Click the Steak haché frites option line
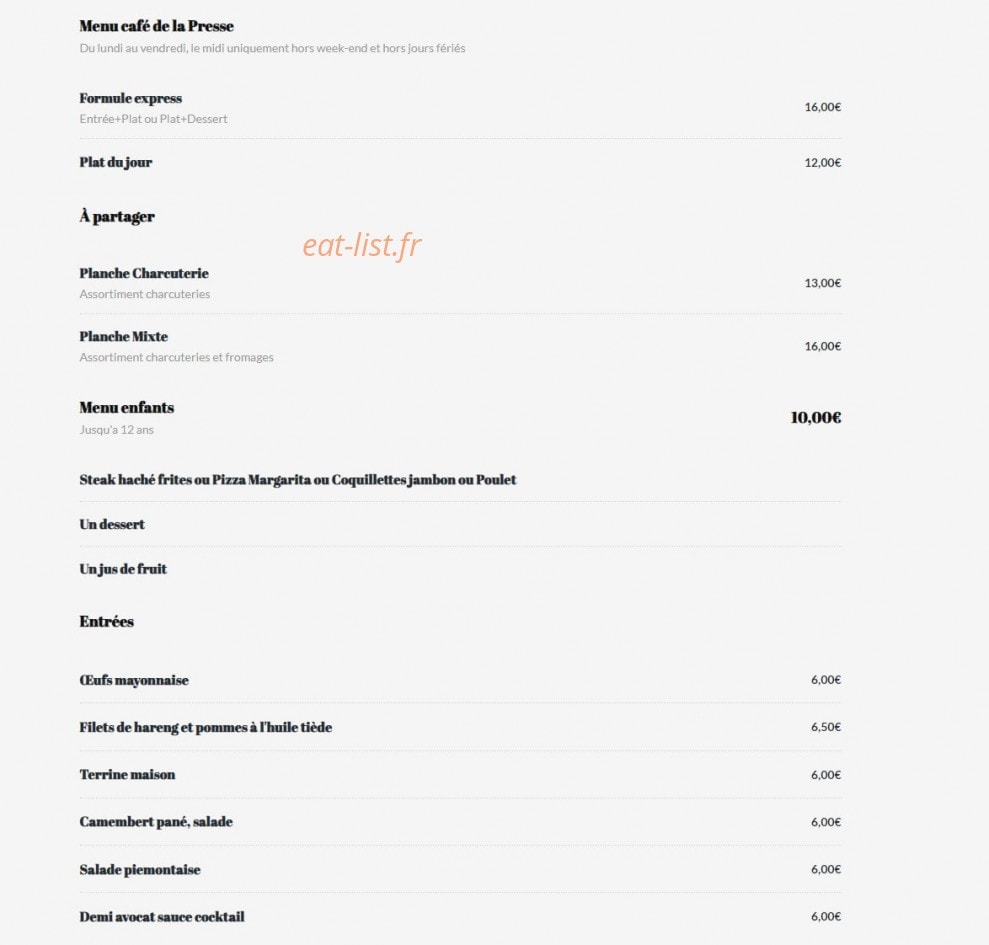Viewport: 989px width, 945px height. [298, 479]
